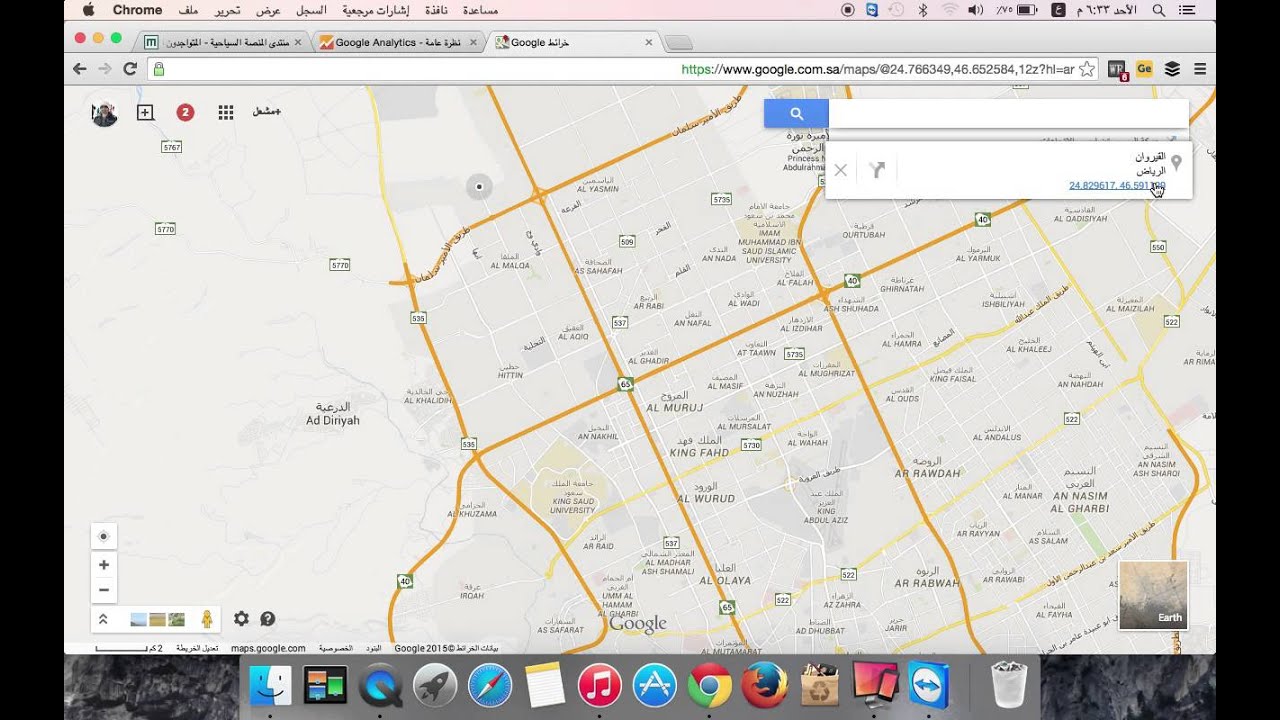The height and width of the screenshot is (720, 1280).
Task: Open the الخصوصية privacy link
Action: click(335, 648)
